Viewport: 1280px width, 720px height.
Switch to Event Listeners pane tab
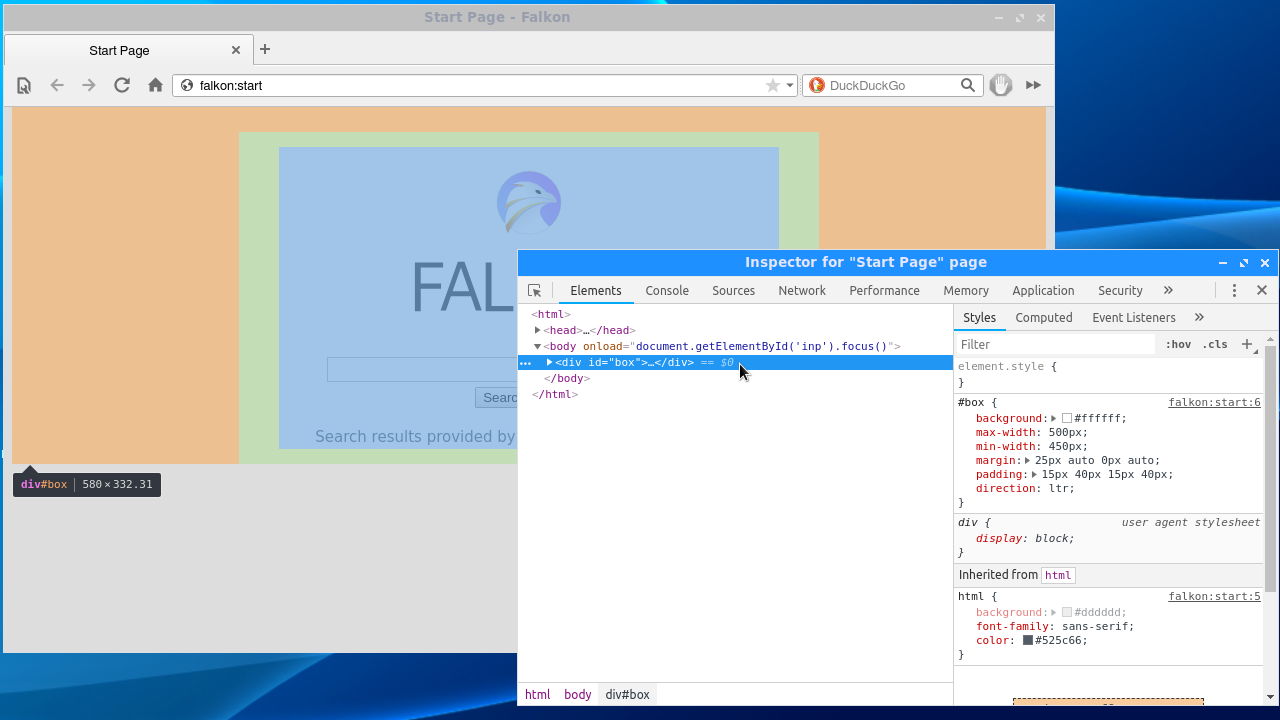tap(1134, 318)
